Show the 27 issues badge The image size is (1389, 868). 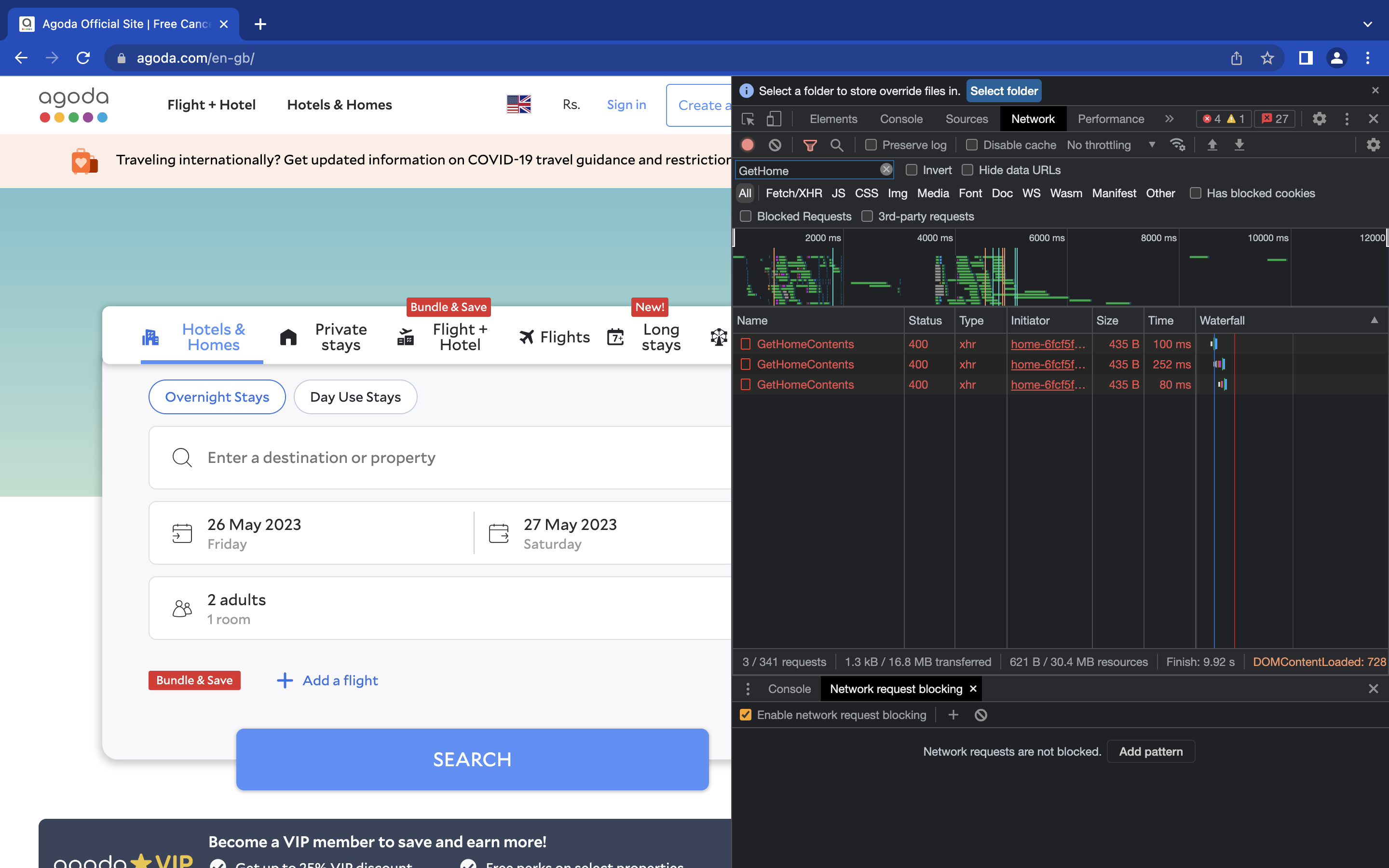[1275, 119]
